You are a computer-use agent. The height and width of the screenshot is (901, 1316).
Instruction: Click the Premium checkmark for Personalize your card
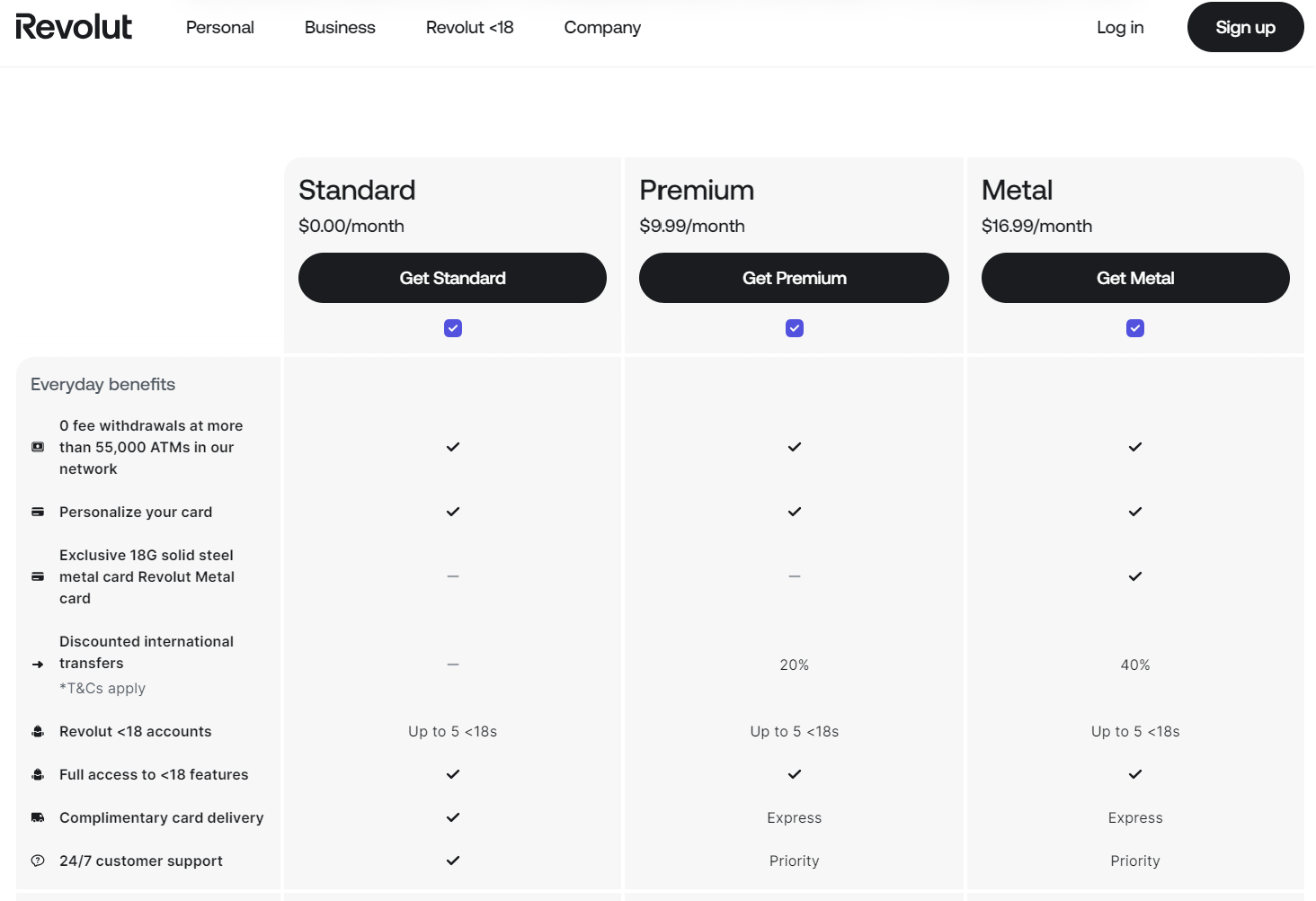pyautogui.click(x=795, y=512)
